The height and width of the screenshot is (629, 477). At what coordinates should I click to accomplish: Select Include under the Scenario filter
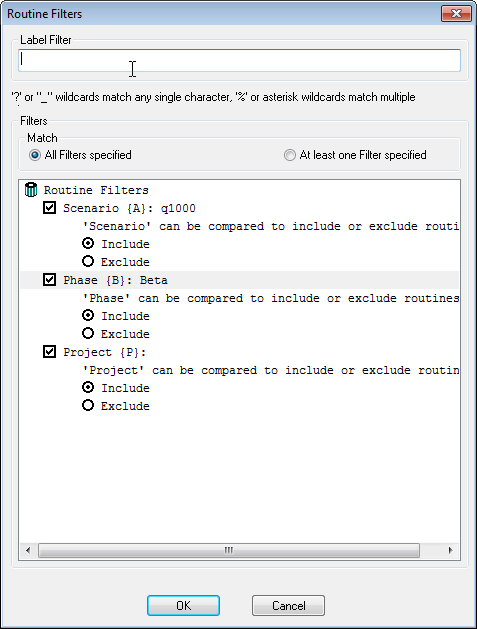click(x=88, y=243)
